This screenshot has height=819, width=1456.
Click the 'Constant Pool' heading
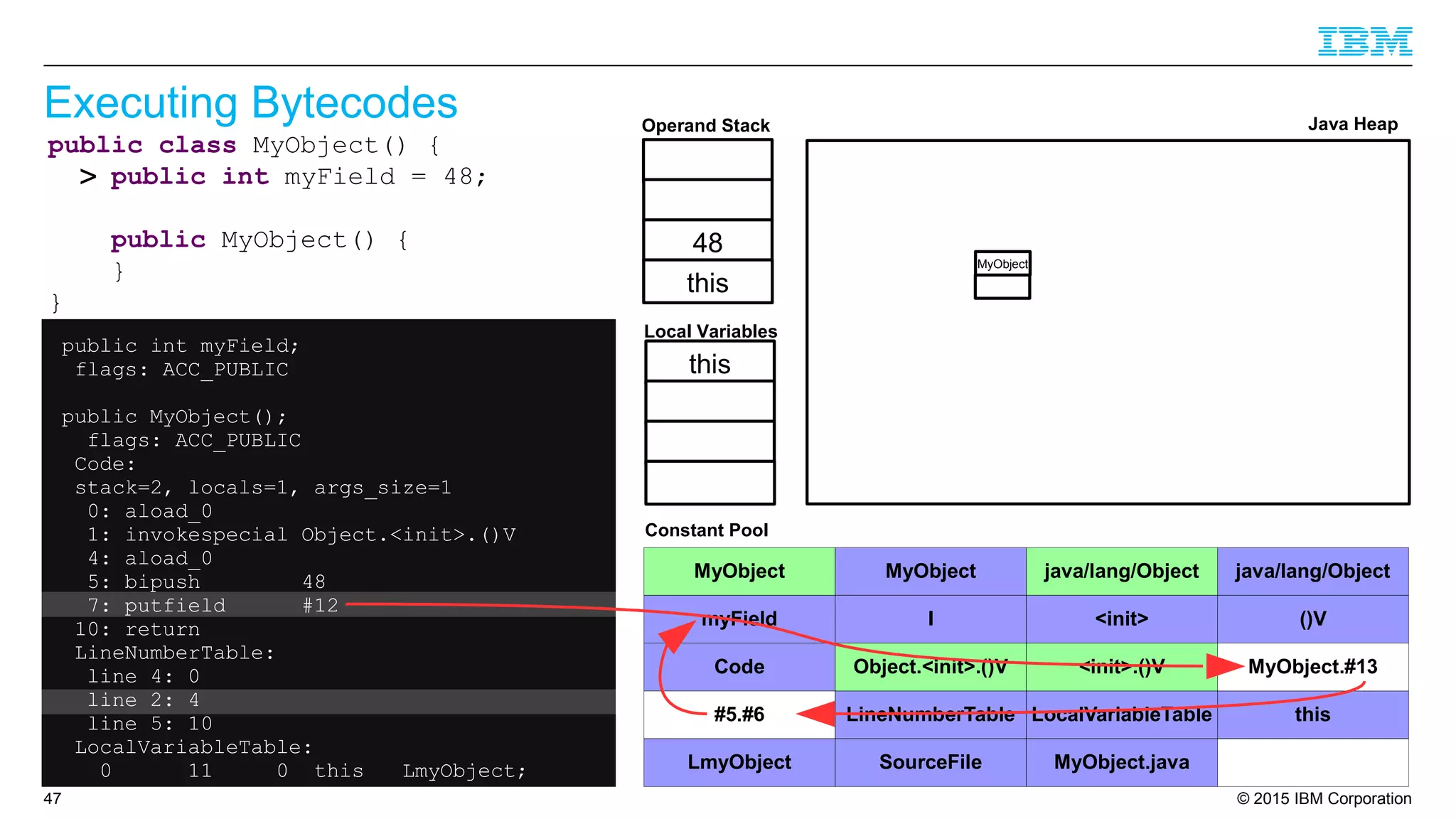(x=706, y=530)
